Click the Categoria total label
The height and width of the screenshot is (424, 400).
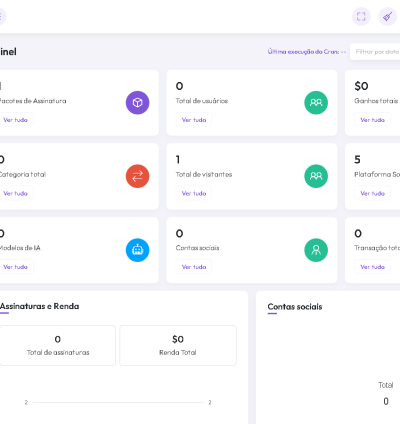coord(23,174)
